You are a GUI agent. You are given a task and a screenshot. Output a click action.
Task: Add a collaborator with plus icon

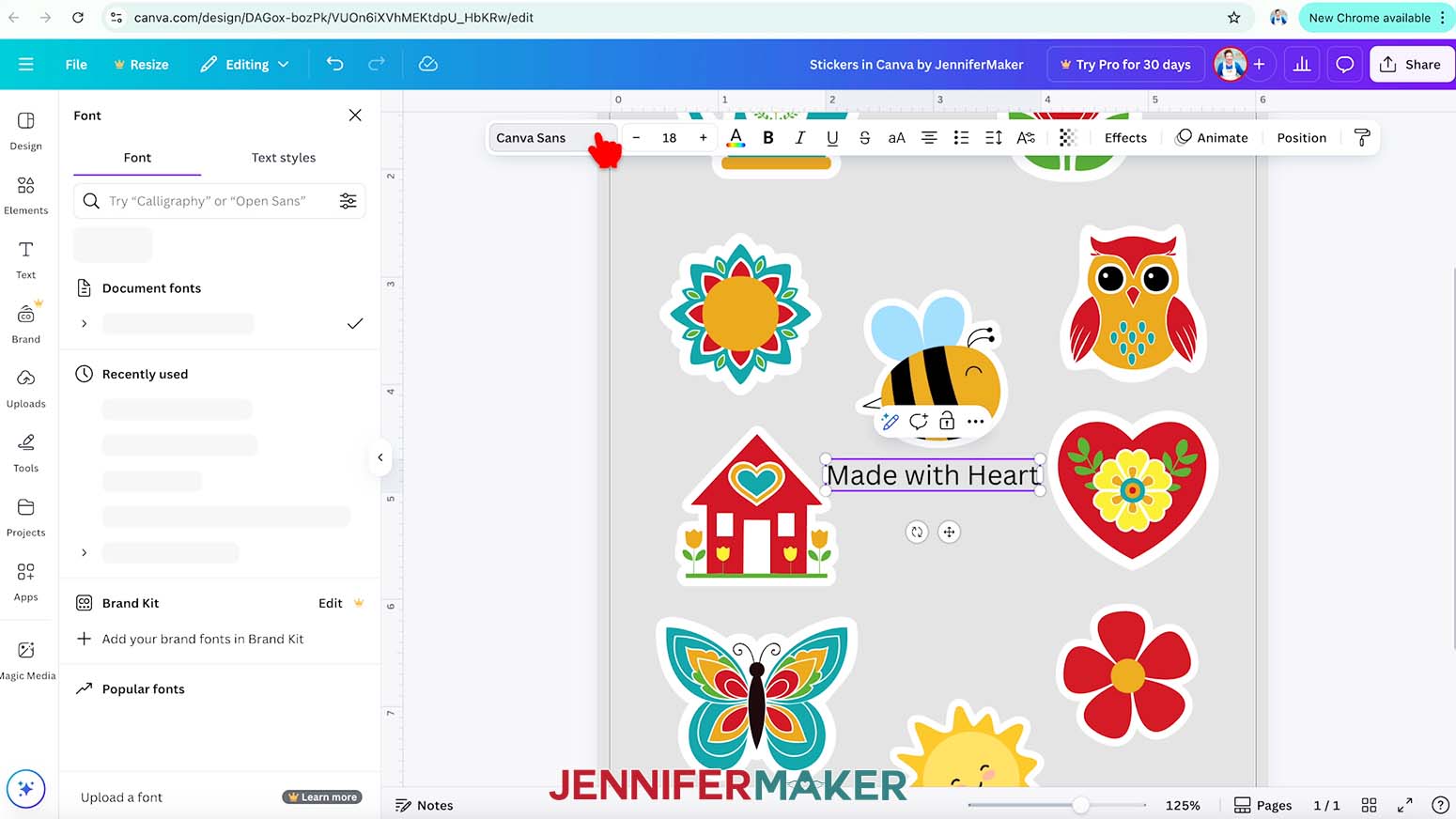pyautogui.click(x=1259, y=64)
